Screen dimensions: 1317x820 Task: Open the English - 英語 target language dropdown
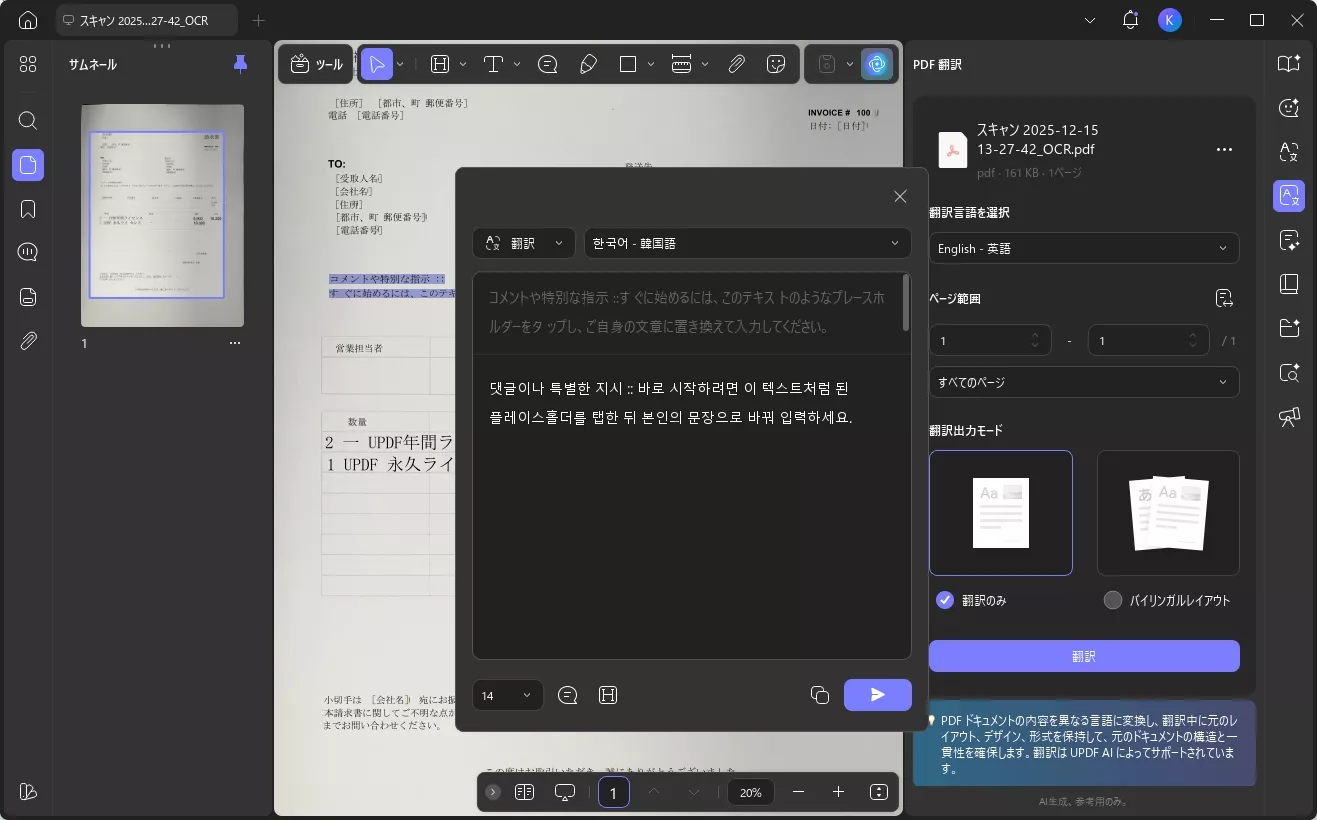[x=1084, y=248]
